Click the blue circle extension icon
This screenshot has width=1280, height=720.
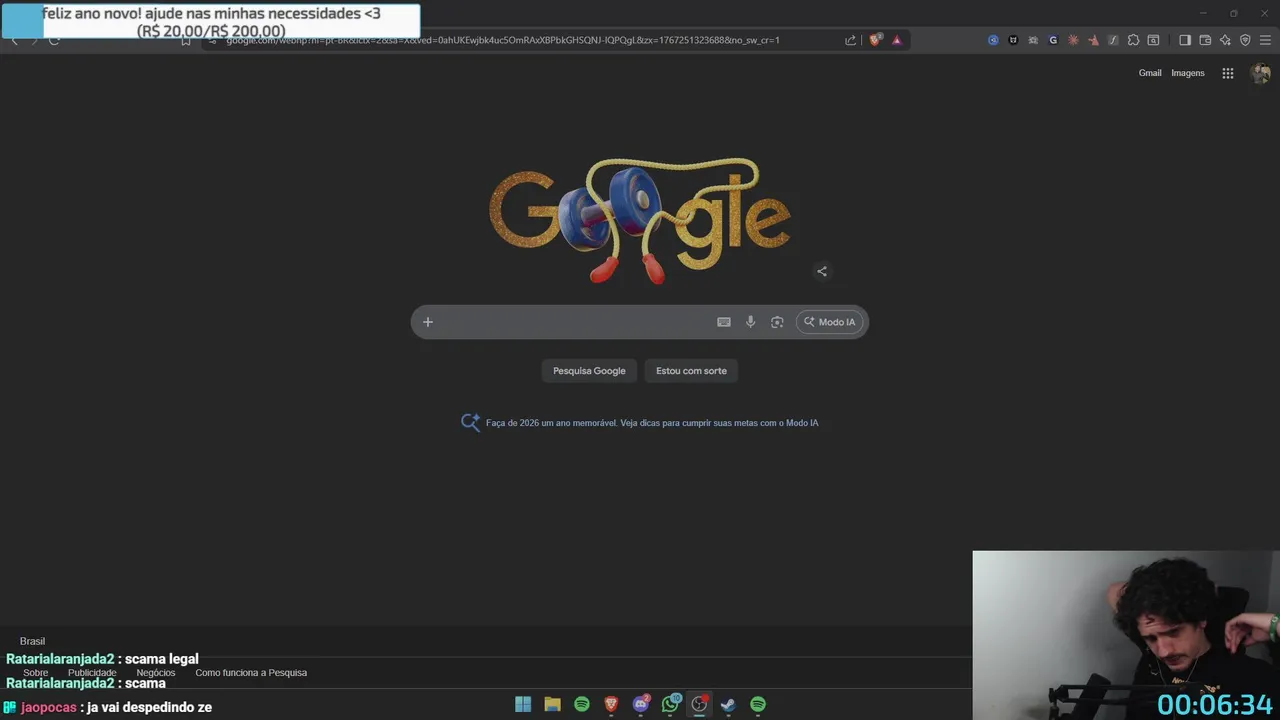click(x=993, y=40)
